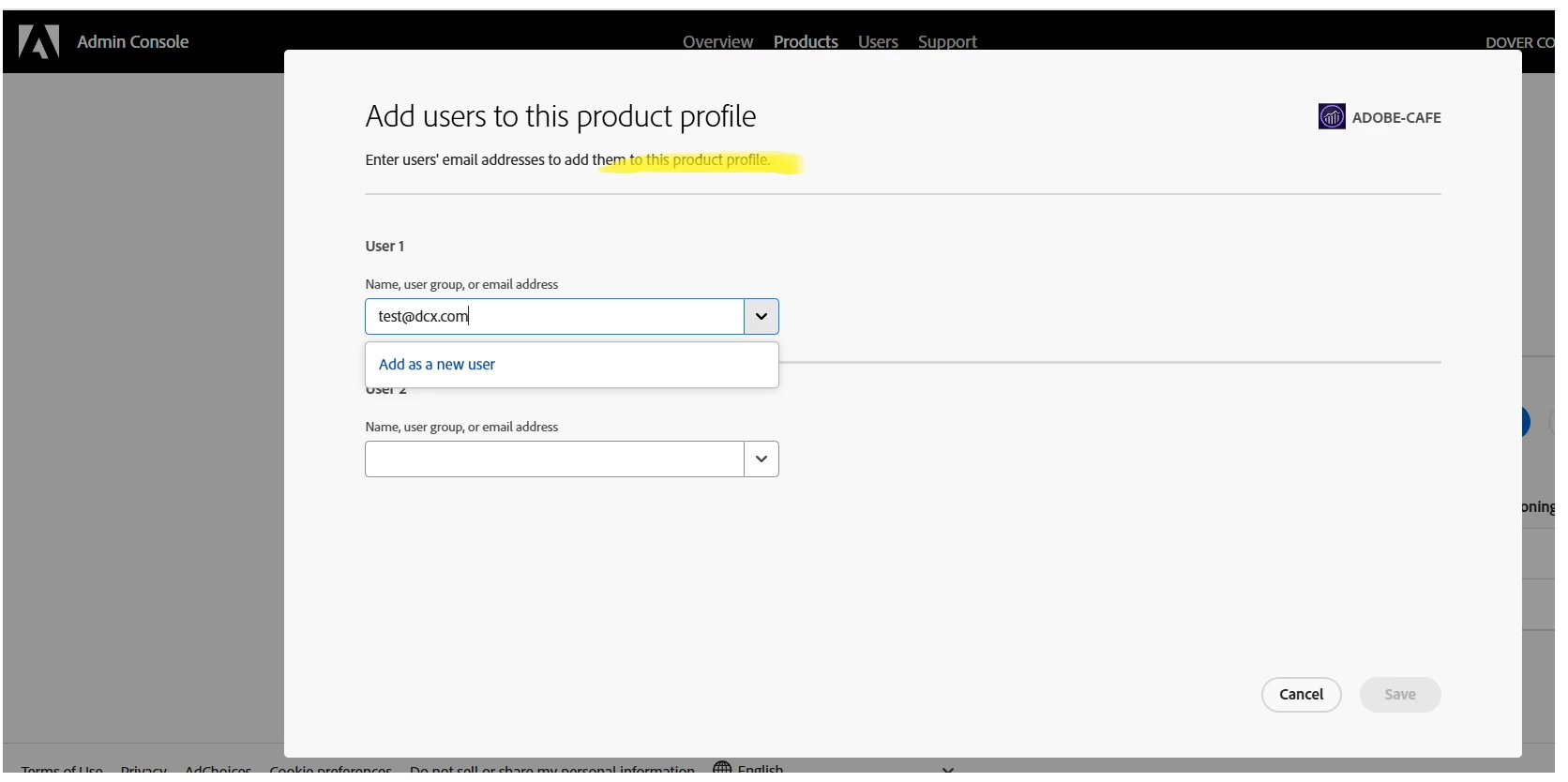Open the Products tab
The height and width of the screenshot is (782, 1568).
point(806,42)
